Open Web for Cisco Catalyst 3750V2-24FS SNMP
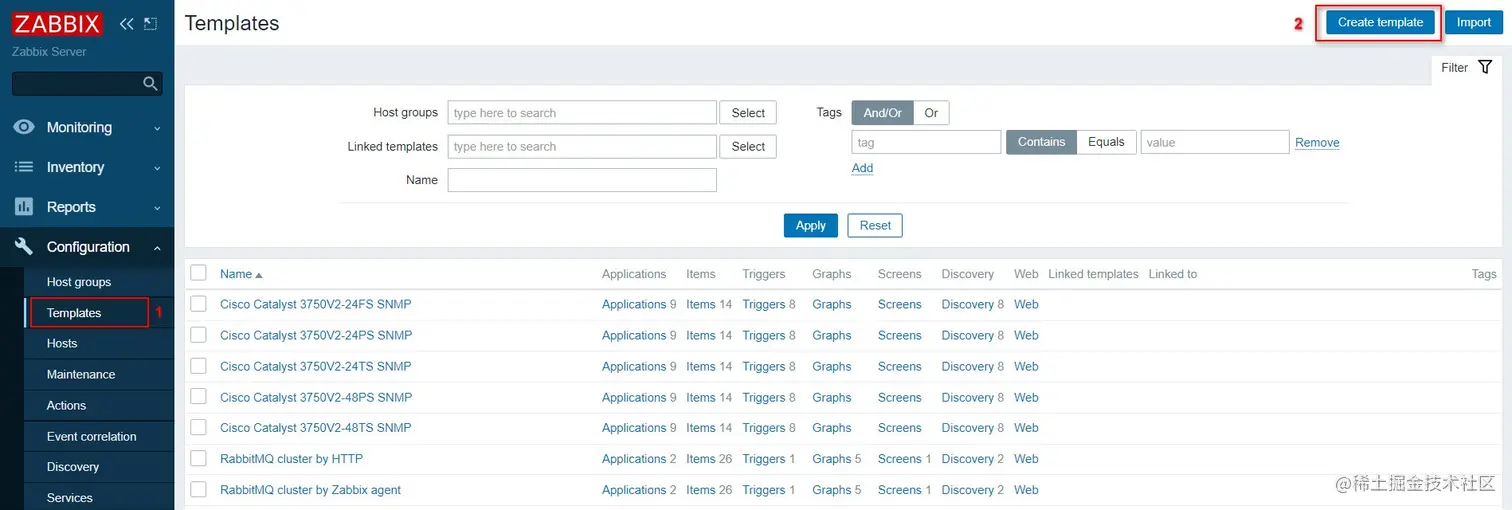This screenshot has height=510, width=1512. [1026, 304]
